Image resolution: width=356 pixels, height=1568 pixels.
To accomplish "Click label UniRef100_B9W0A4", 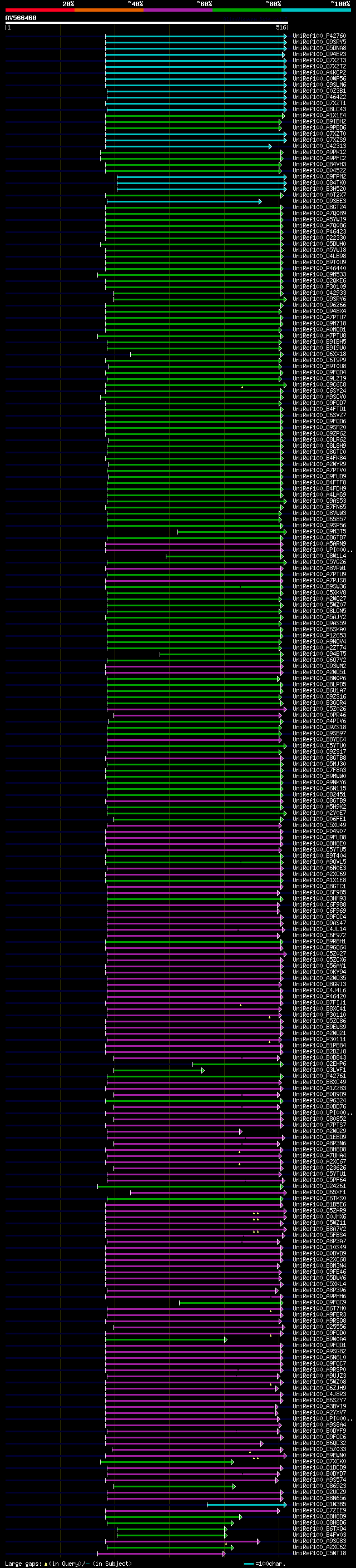I will coord(319,1339).
